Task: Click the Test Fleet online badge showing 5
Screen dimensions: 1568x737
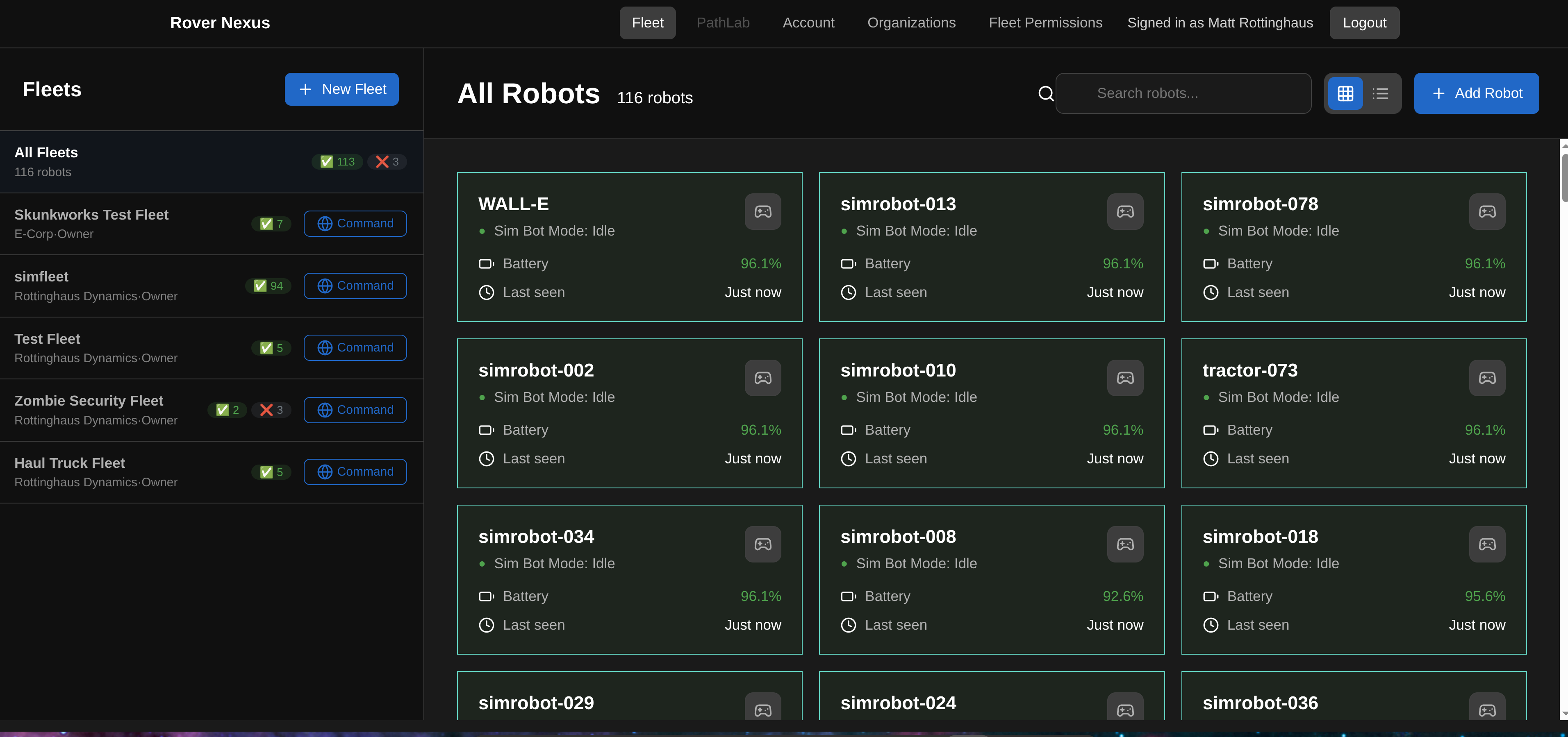Action: 271,348
